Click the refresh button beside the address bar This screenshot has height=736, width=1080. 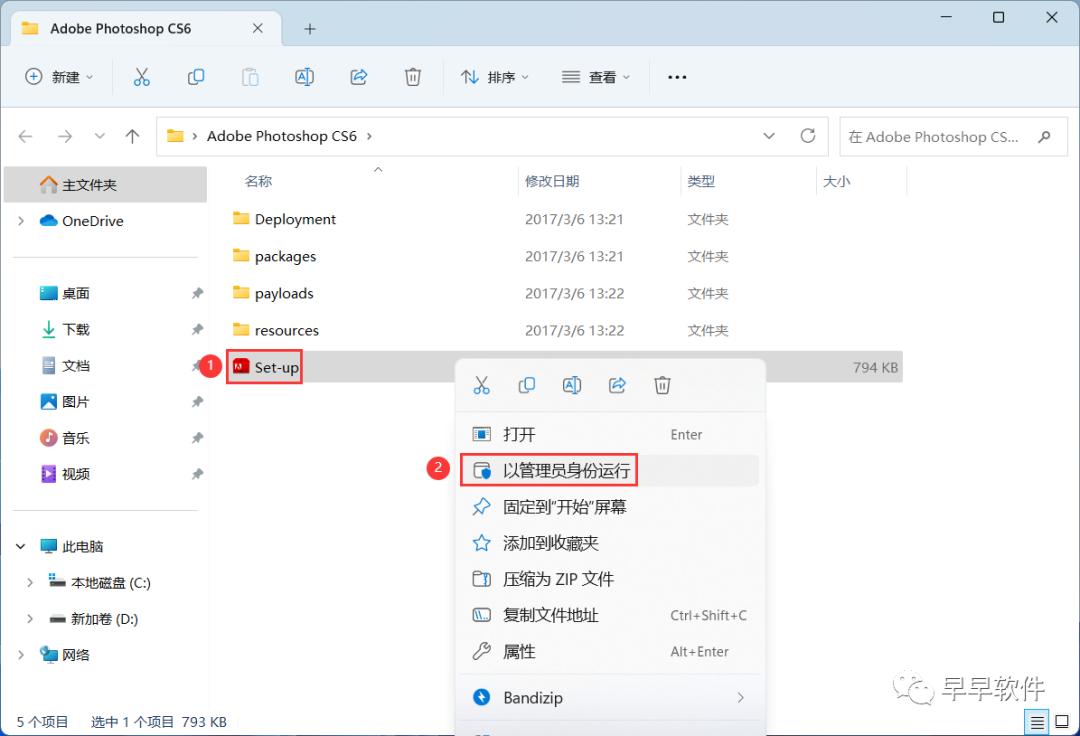(x=807, y=136)
